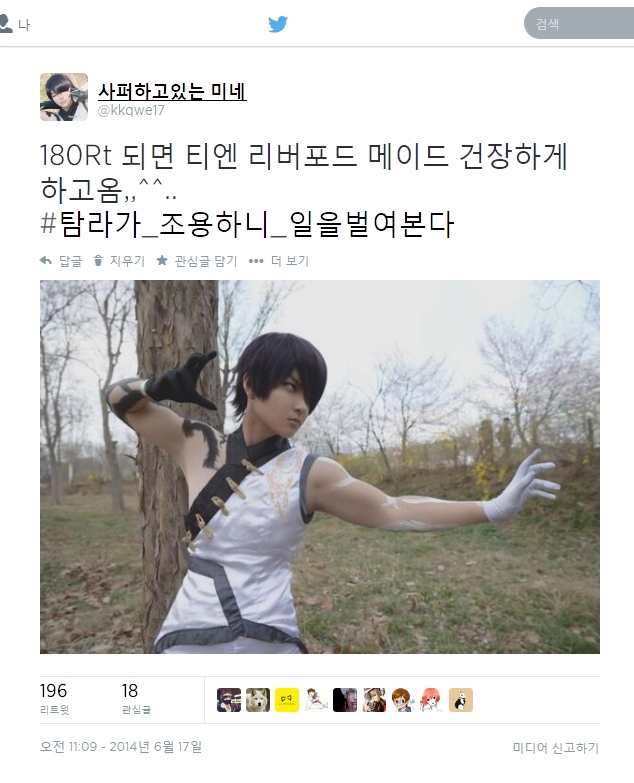Viewport: 634px width, 783px height.
Task: Open the 사퍼하고있는 미네 display name link
Action: (172, 91)
